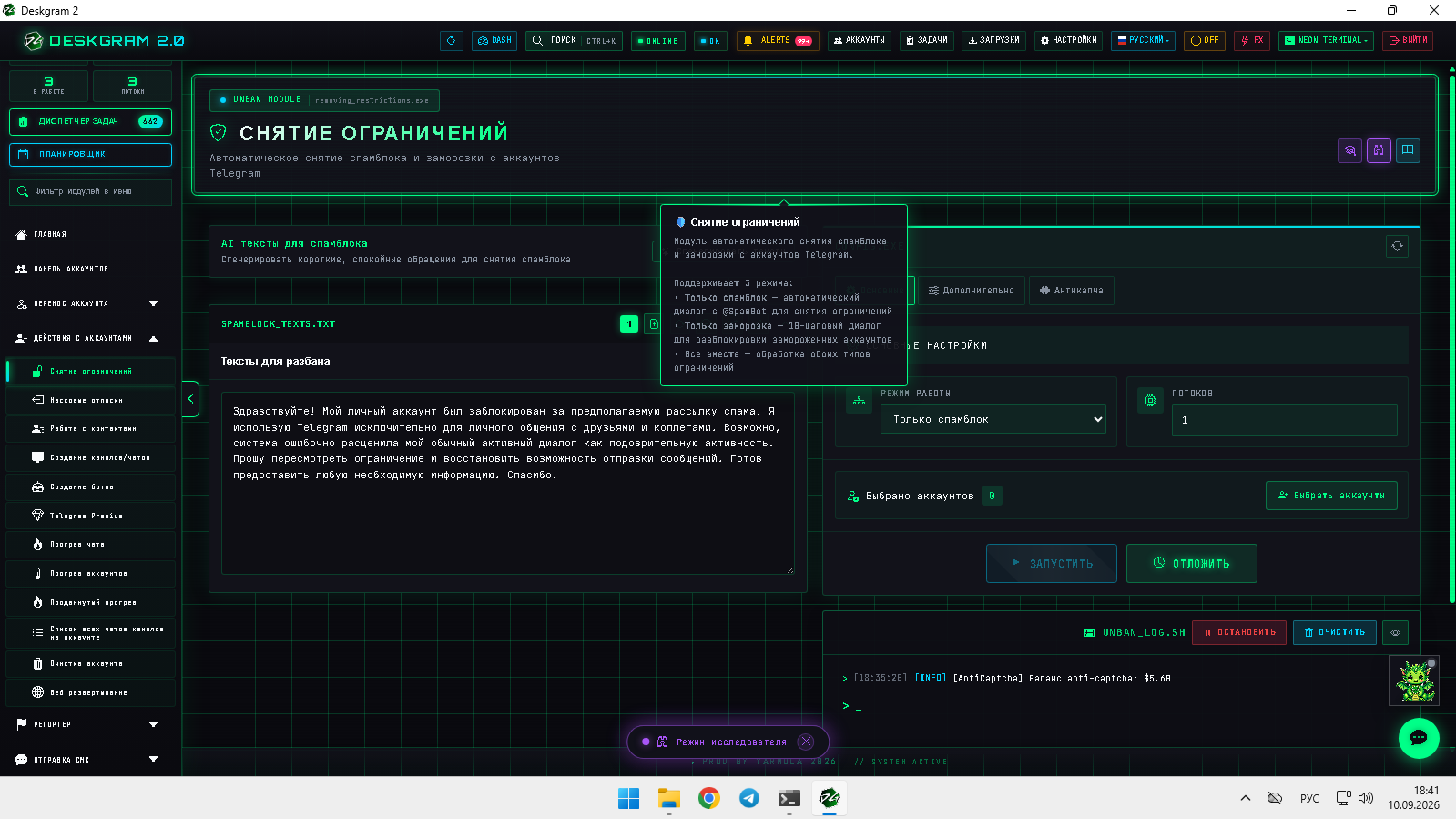
Task: Toggle log visibility eye icon
Action: pyautogui.click(x=1395, y=632)
